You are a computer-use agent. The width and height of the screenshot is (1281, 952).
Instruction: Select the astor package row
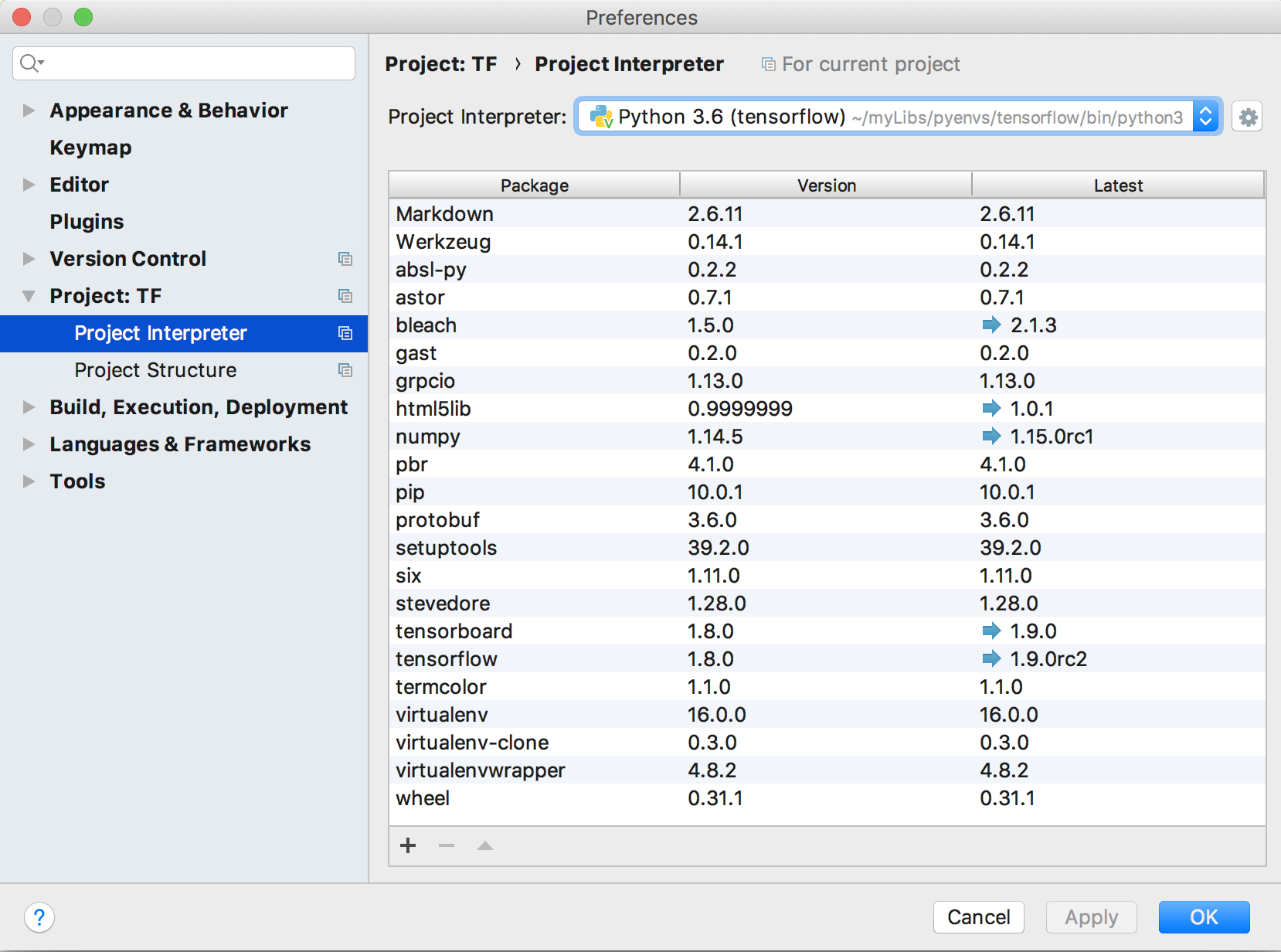click(x=827, y=297)
